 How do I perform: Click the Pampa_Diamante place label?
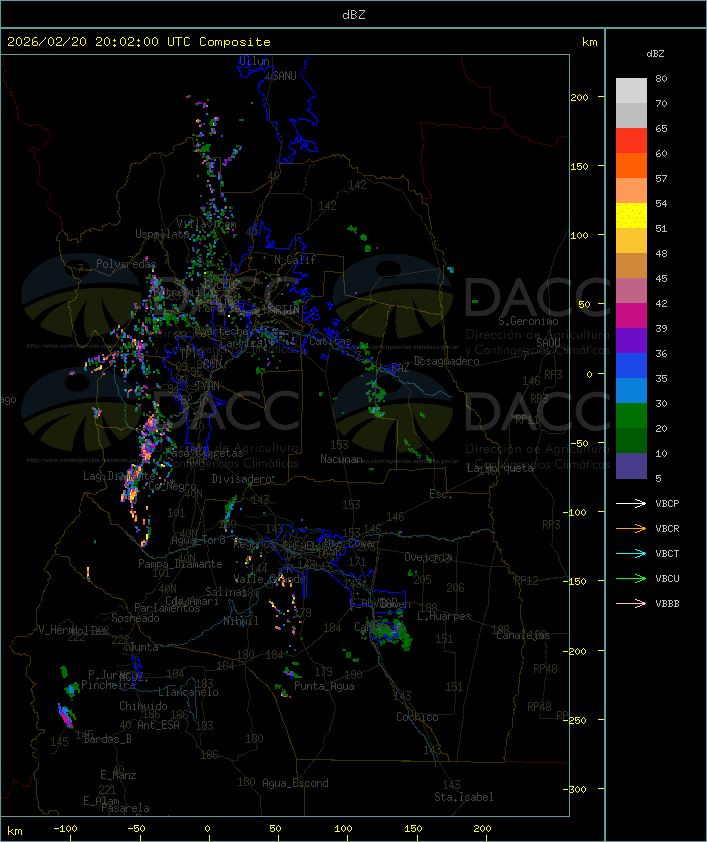[x=180, y=564]
